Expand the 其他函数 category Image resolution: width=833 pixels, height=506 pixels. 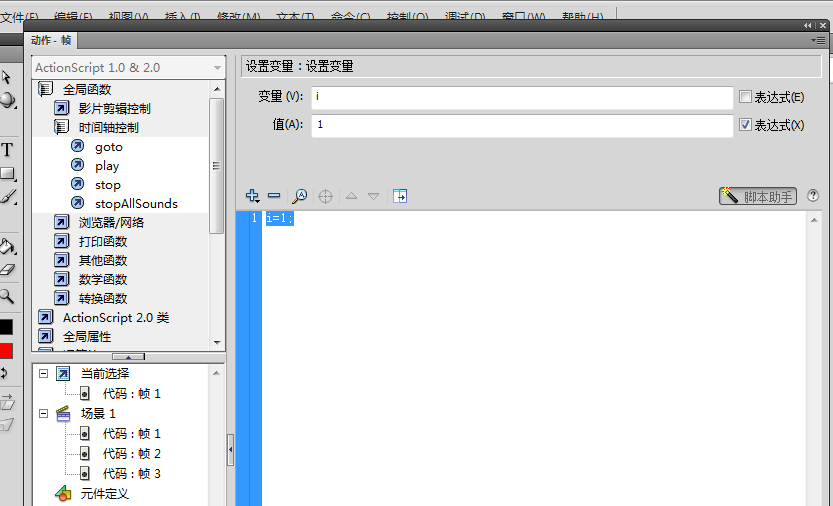click(62, 260)
